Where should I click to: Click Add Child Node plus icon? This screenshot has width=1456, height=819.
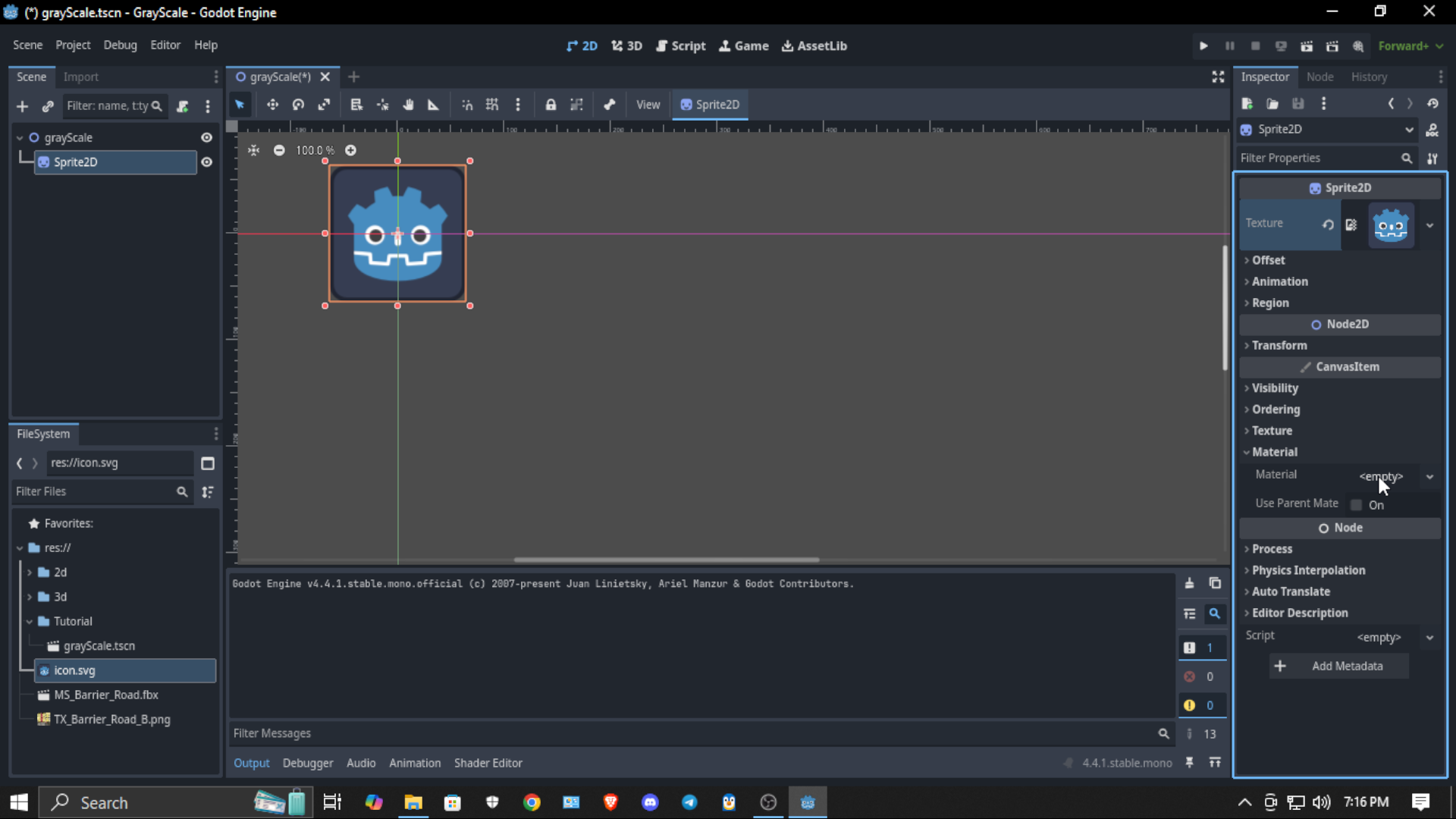pyautogui.click(x=22, y=106)
